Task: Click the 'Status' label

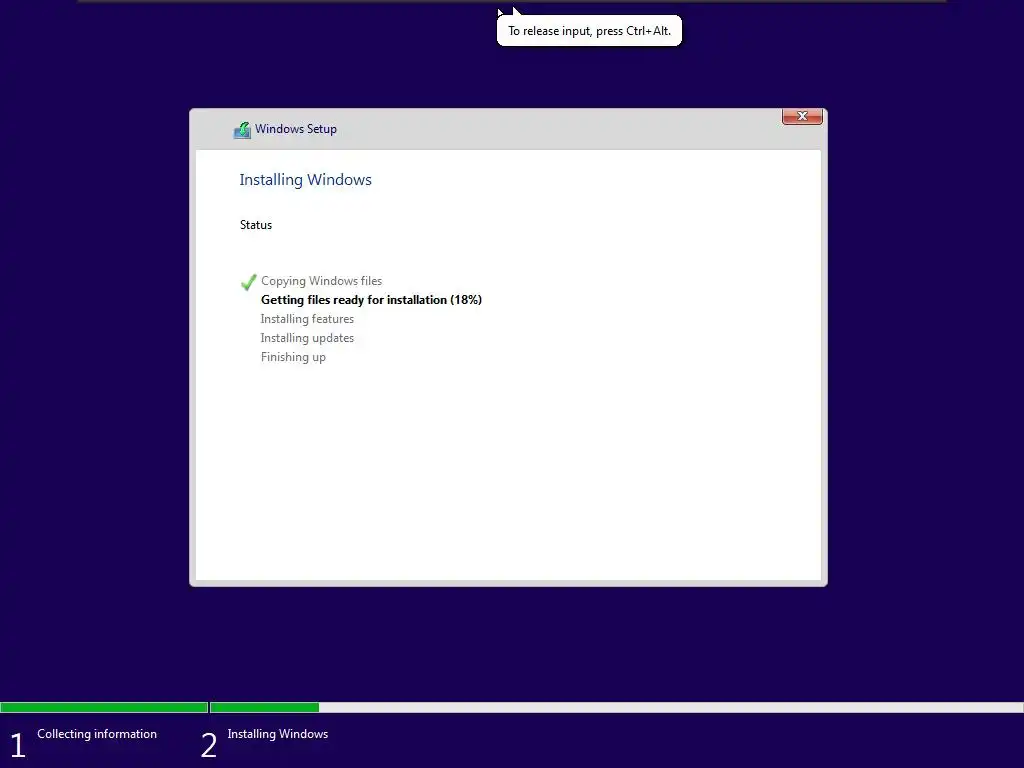Action: click(256, 225)
